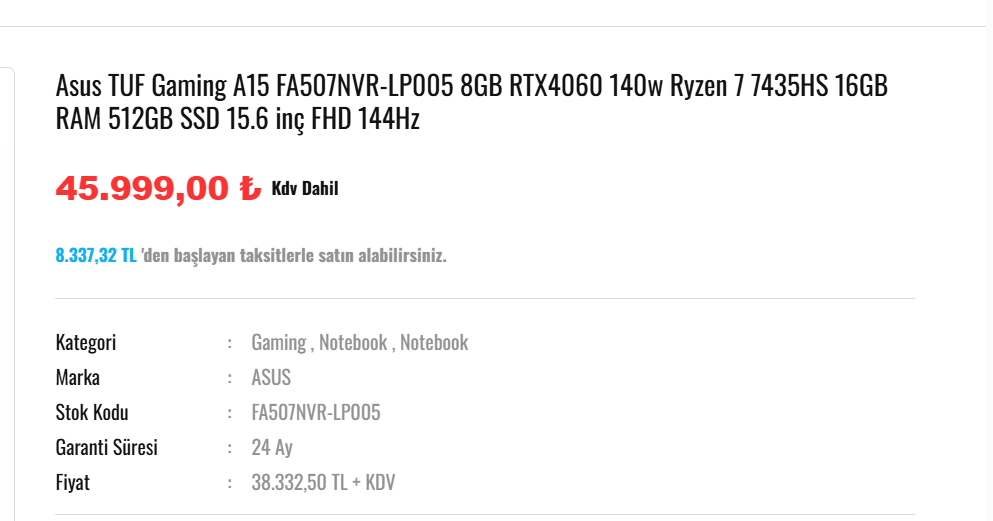Image resolution: width=993 pixels, height=521 pixels.
Task: Click the Kategori field label
Action: pos(85,342)
